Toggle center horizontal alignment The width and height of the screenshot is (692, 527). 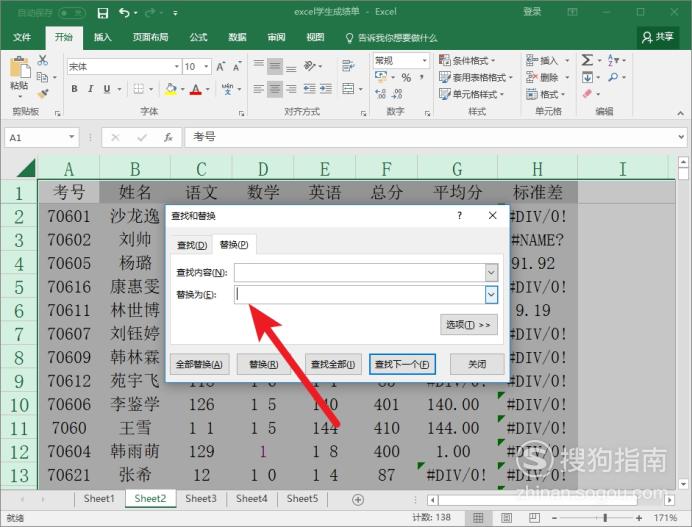[x=275, y=89]
